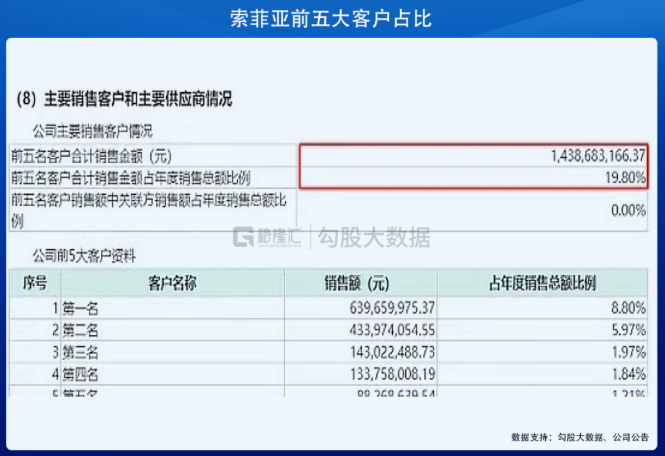The width and height of the screenshot is (665, 456).
Task: Click sales amount 639,659,975.37
Action: click(392, 308)
